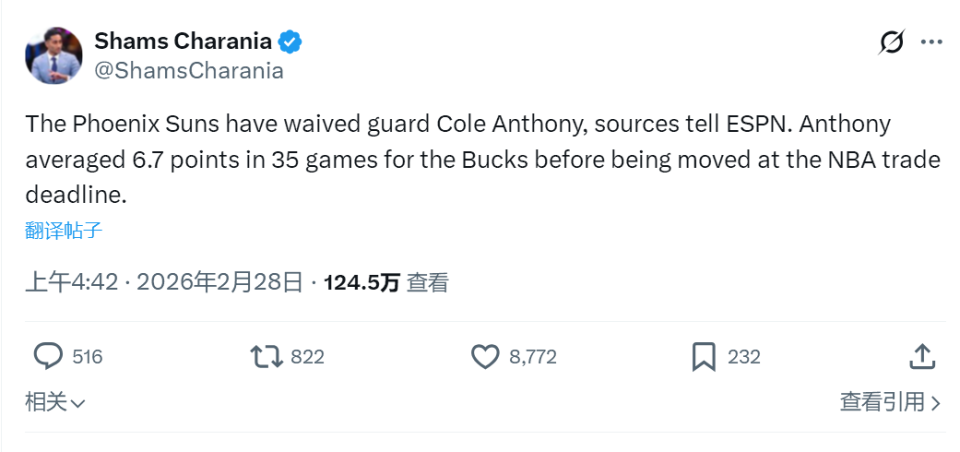
Task: Click the reply speech bubble icon
Action: point(49,356)
